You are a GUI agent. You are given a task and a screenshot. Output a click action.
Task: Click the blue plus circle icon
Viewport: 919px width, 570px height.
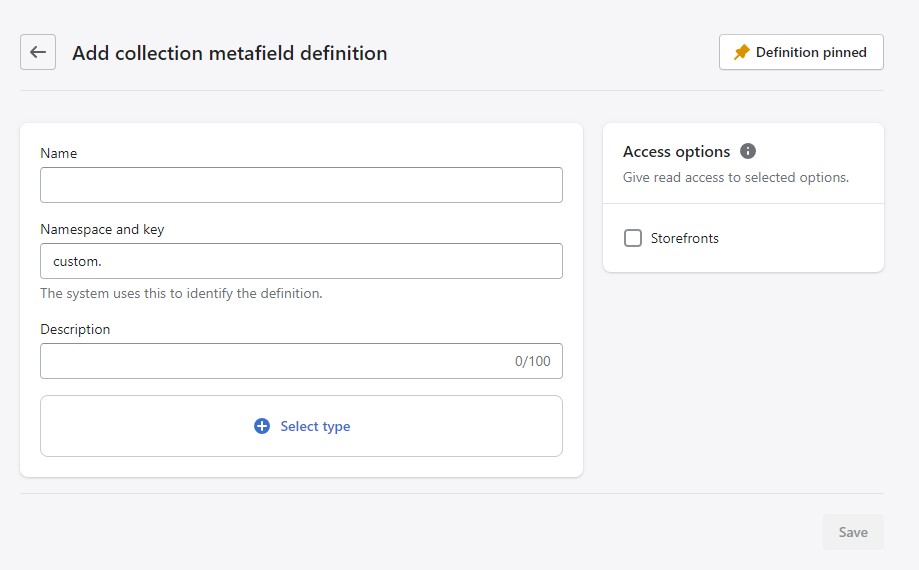point(262,426)
